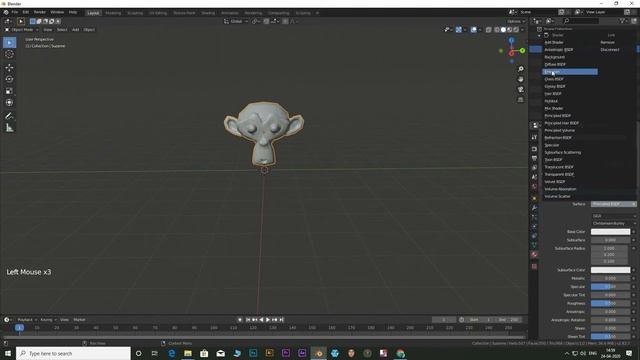
Task: Open the File menu
Action: (14, 12)
